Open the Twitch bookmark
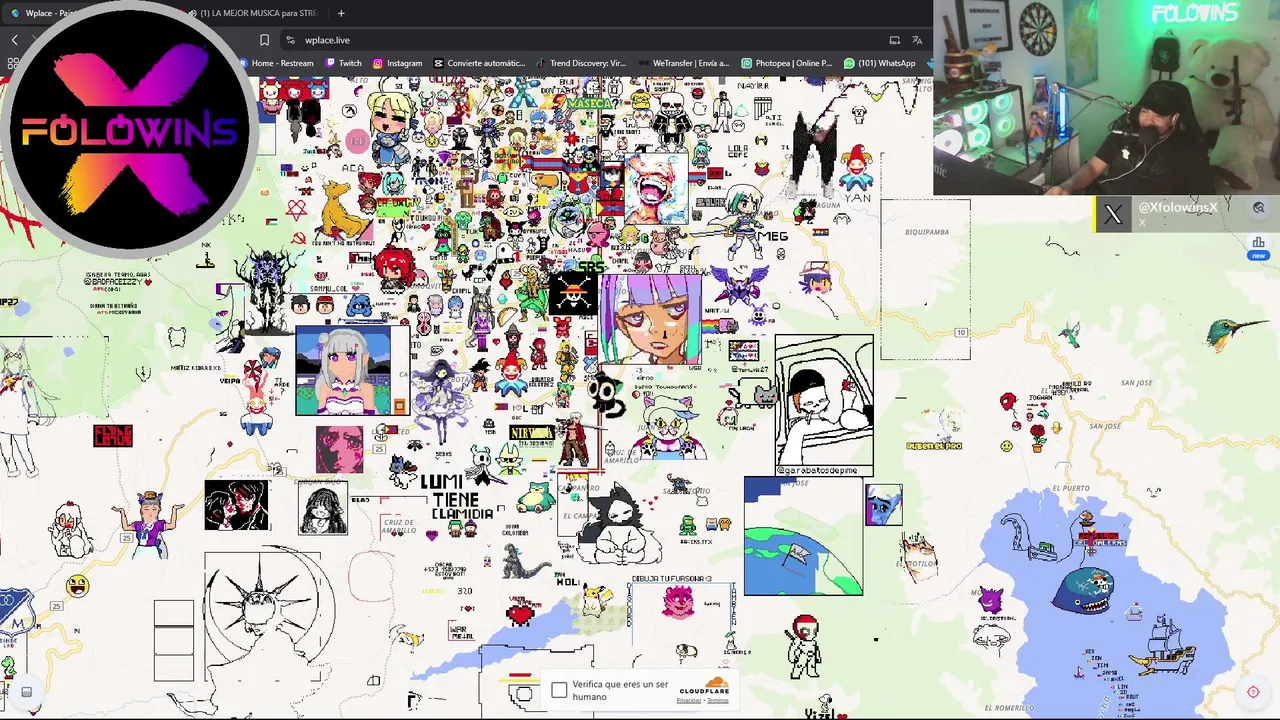The image size is (1280, 720). (x=343, y=63)
